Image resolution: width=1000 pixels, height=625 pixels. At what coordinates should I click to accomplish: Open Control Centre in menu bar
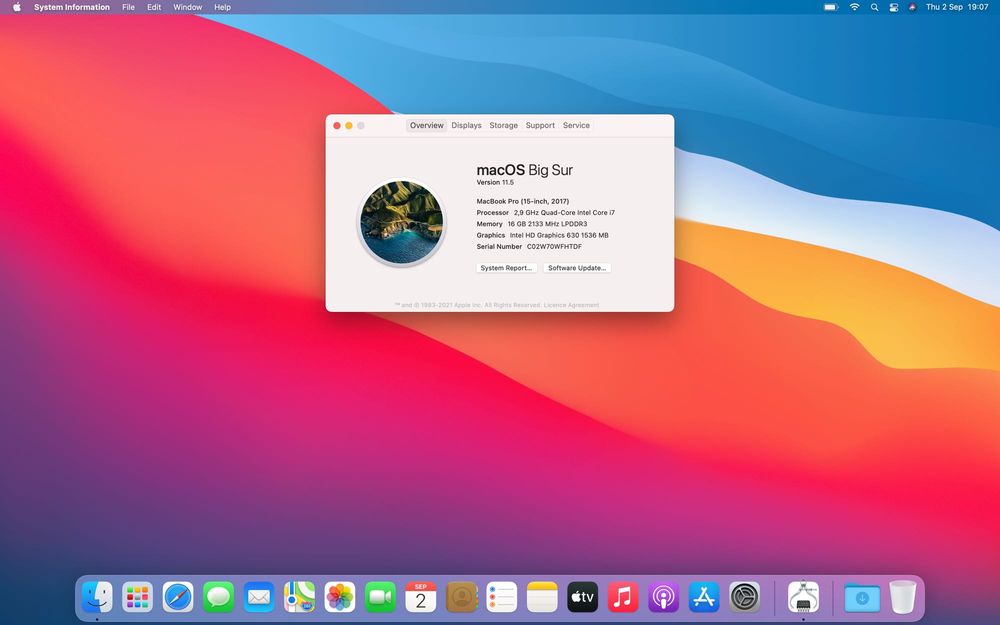(893, 7)
